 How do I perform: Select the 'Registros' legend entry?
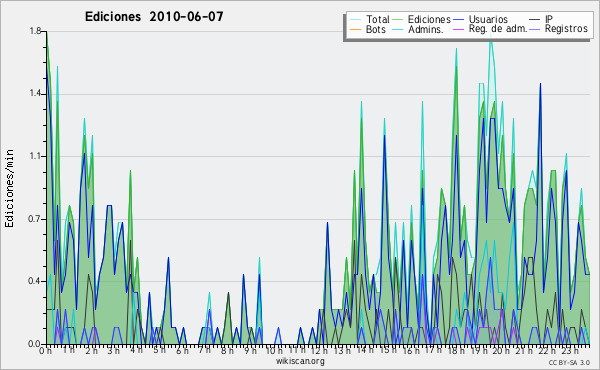coord(566,29)
